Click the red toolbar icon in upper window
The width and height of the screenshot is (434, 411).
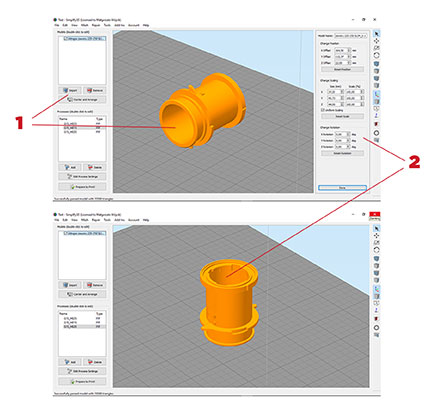point(376,124)
